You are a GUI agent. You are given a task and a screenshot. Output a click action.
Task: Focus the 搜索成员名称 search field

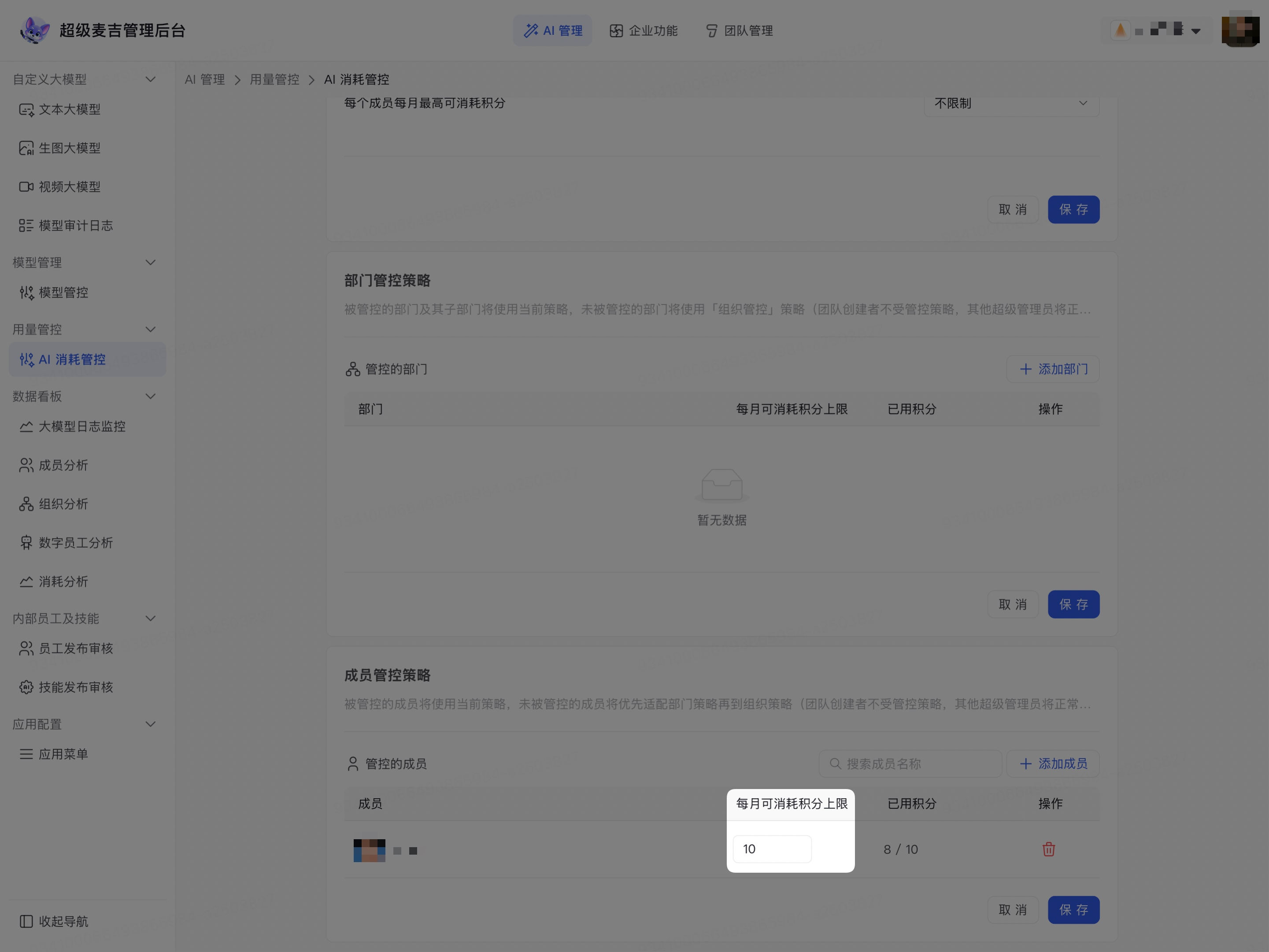tap(910, 764)
